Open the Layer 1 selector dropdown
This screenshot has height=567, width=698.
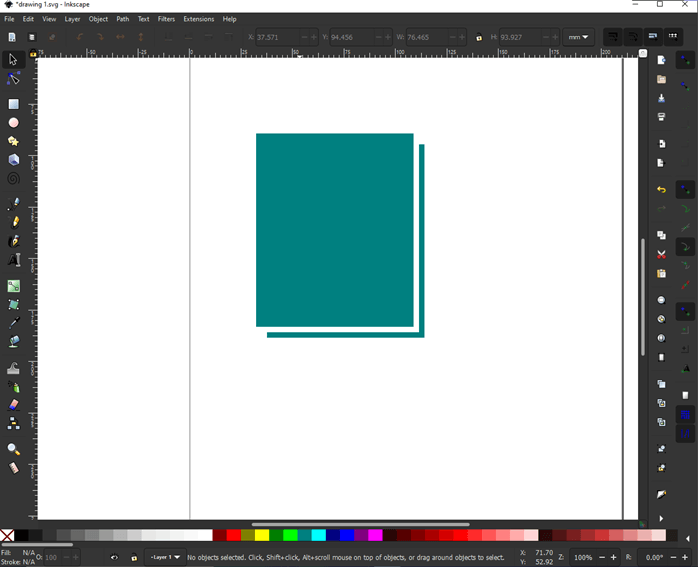click(165, 558)
